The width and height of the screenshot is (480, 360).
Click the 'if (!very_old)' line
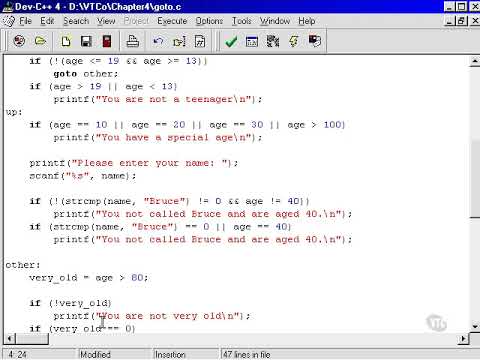pos(70,303)
